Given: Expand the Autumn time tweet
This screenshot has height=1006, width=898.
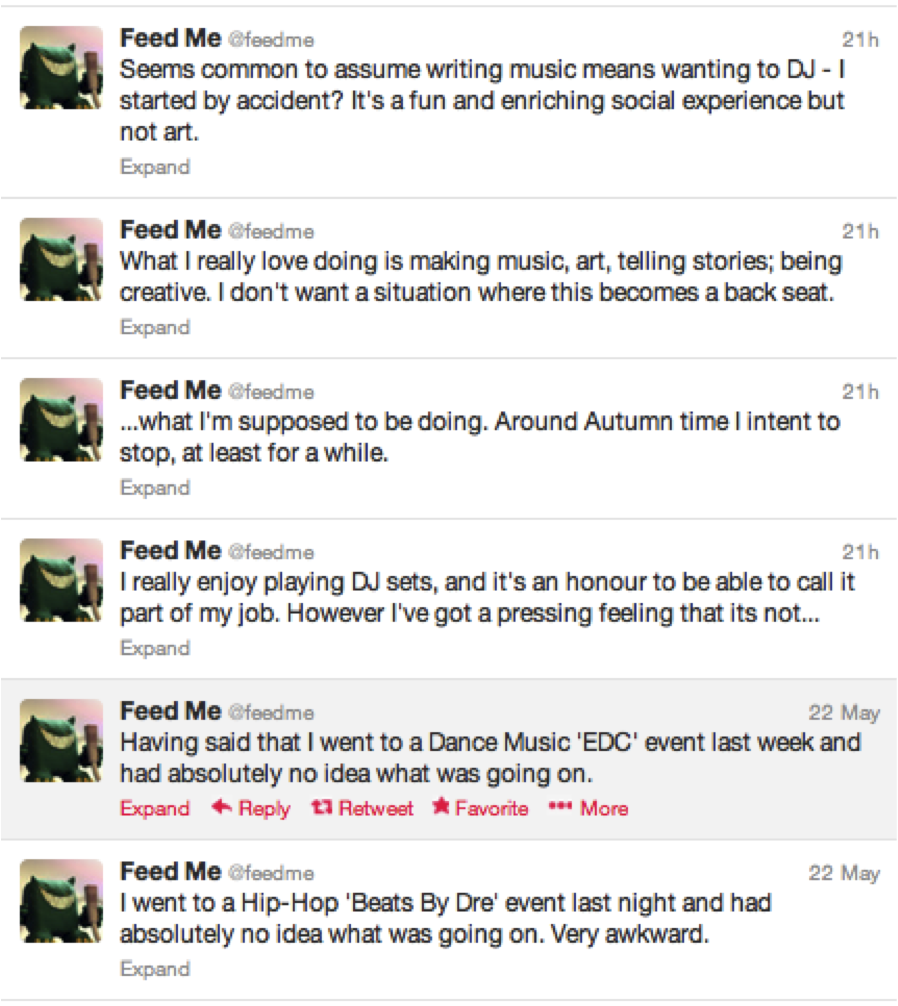Looking at the screenshot, I should pyautogui.click(x=155, y=488).
